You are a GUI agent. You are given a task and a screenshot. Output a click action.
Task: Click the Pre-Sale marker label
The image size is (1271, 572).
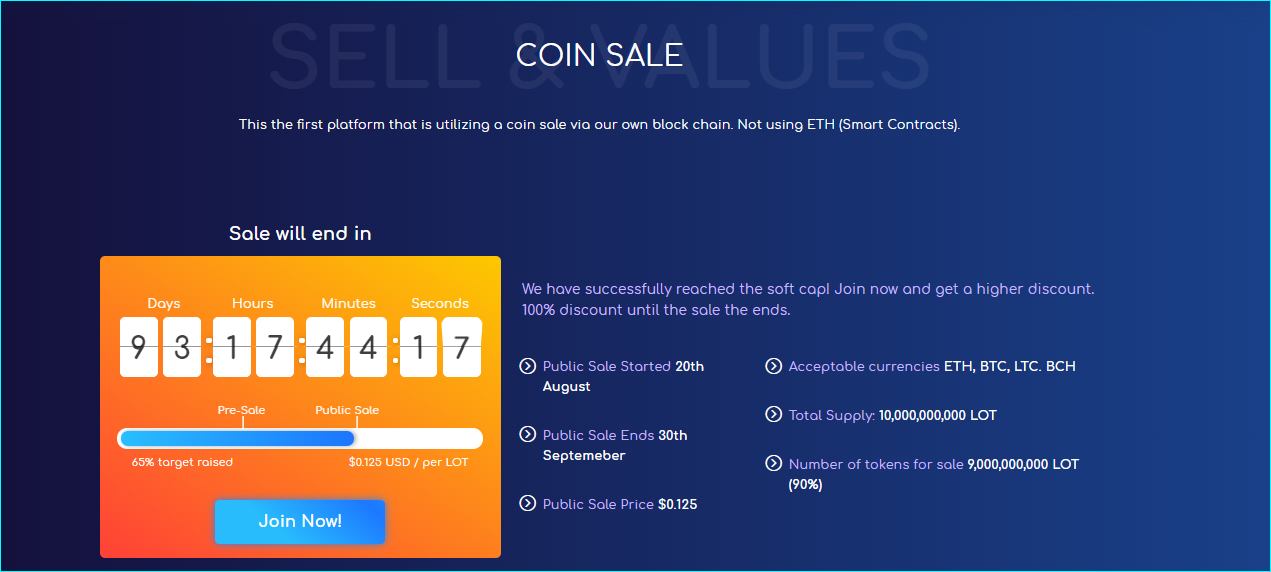(x=242, y=410)
